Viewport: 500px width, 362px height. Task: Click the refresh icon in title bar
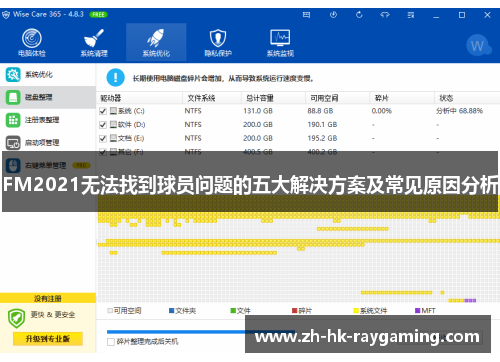[359, 15]
